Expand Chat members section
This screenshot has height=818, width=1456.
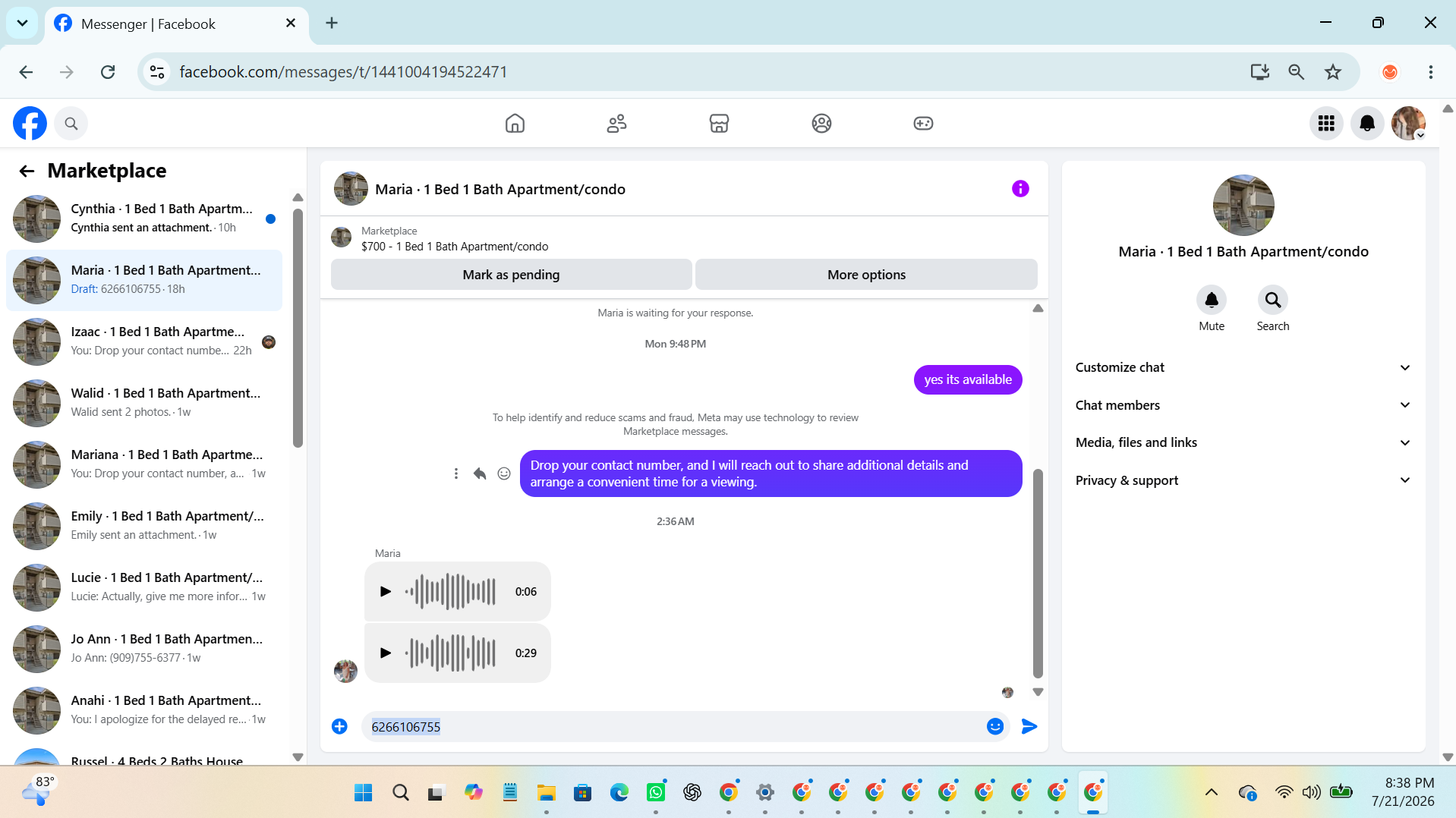(x=1243, y=405)
